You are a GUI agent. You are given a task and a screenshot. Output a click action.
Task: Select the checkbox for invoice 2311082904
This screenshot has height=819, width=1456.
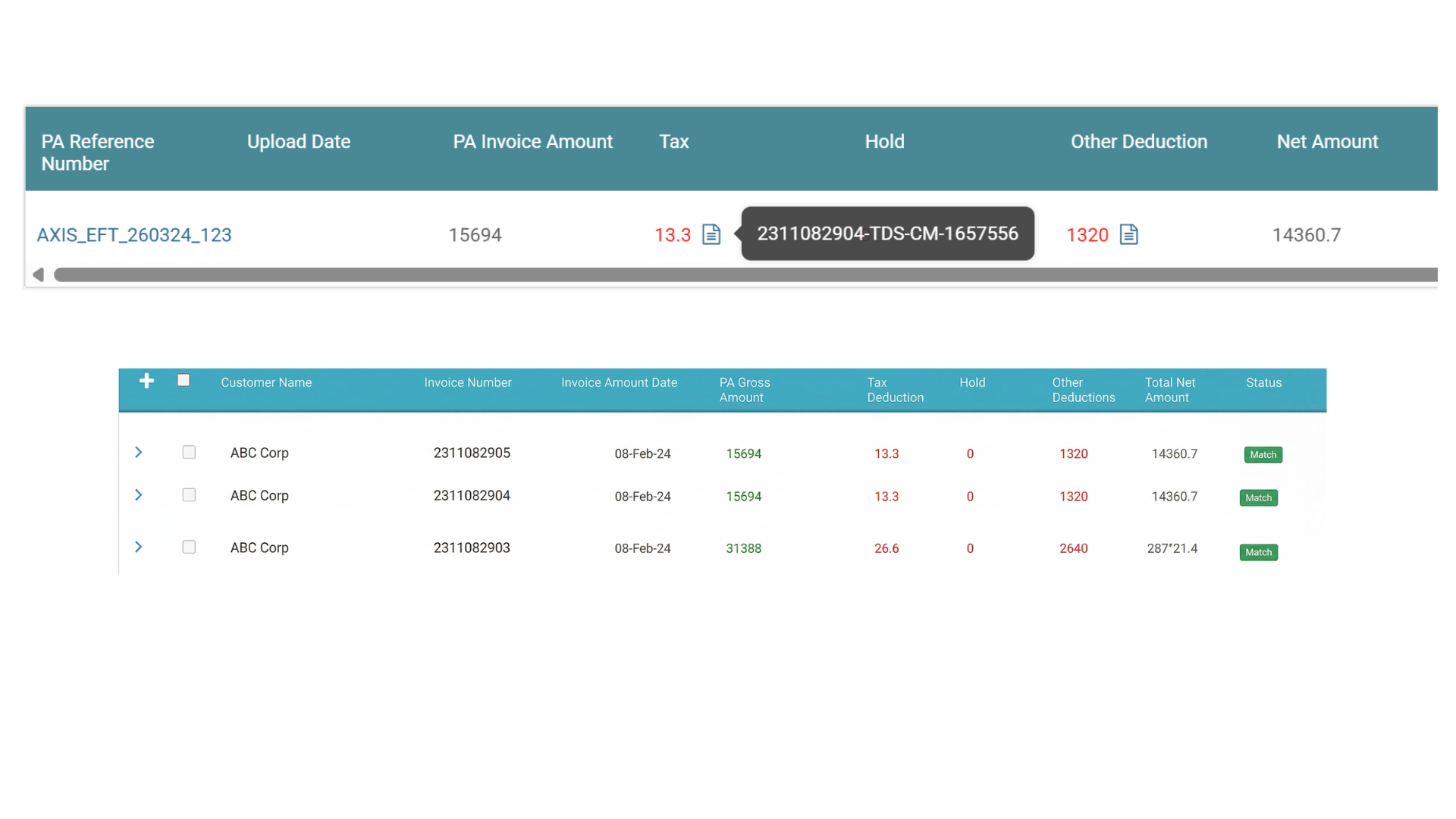pos(189,495)
